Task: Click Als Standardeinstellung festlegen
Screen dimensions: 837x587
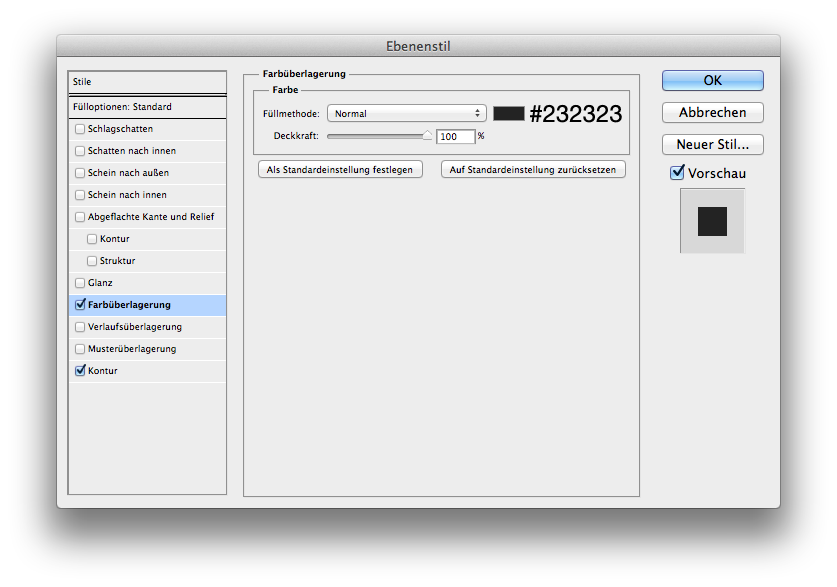Action: (x=340, y=170)
